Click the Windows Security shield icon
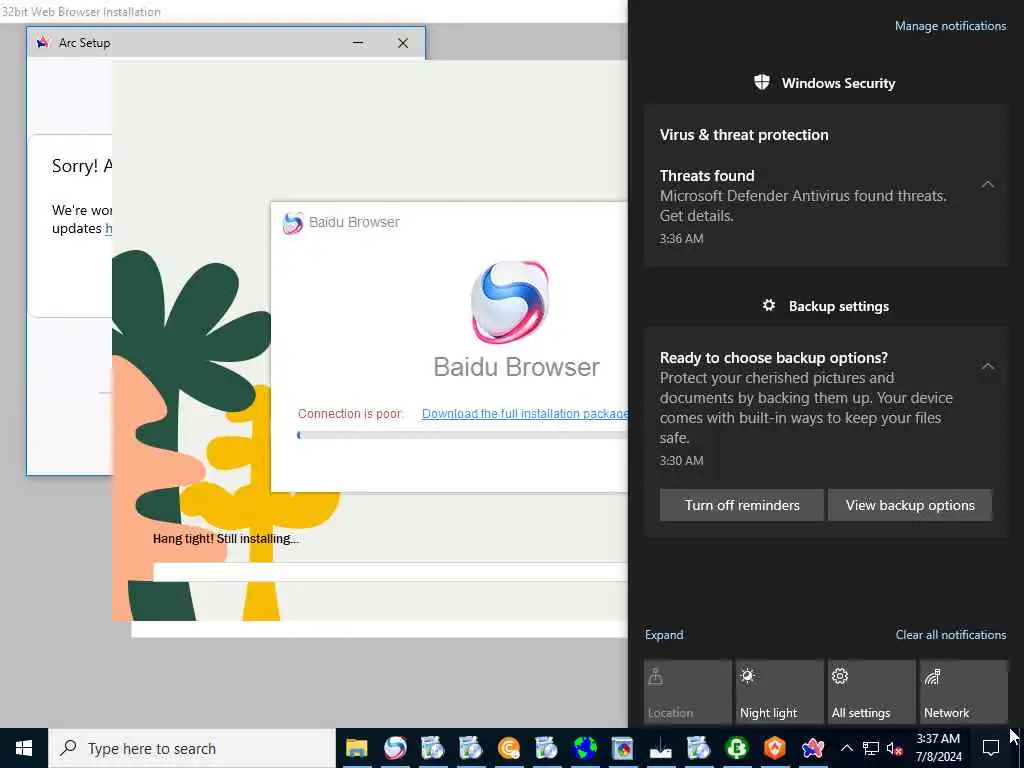The image size is (1024, 768). pyautogui.click(x=761, y=82)
